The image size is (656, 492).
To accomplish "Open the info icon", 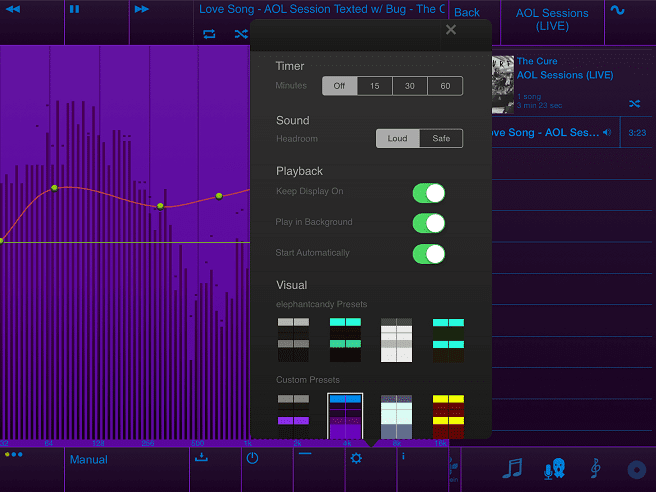I will point(403,456).
